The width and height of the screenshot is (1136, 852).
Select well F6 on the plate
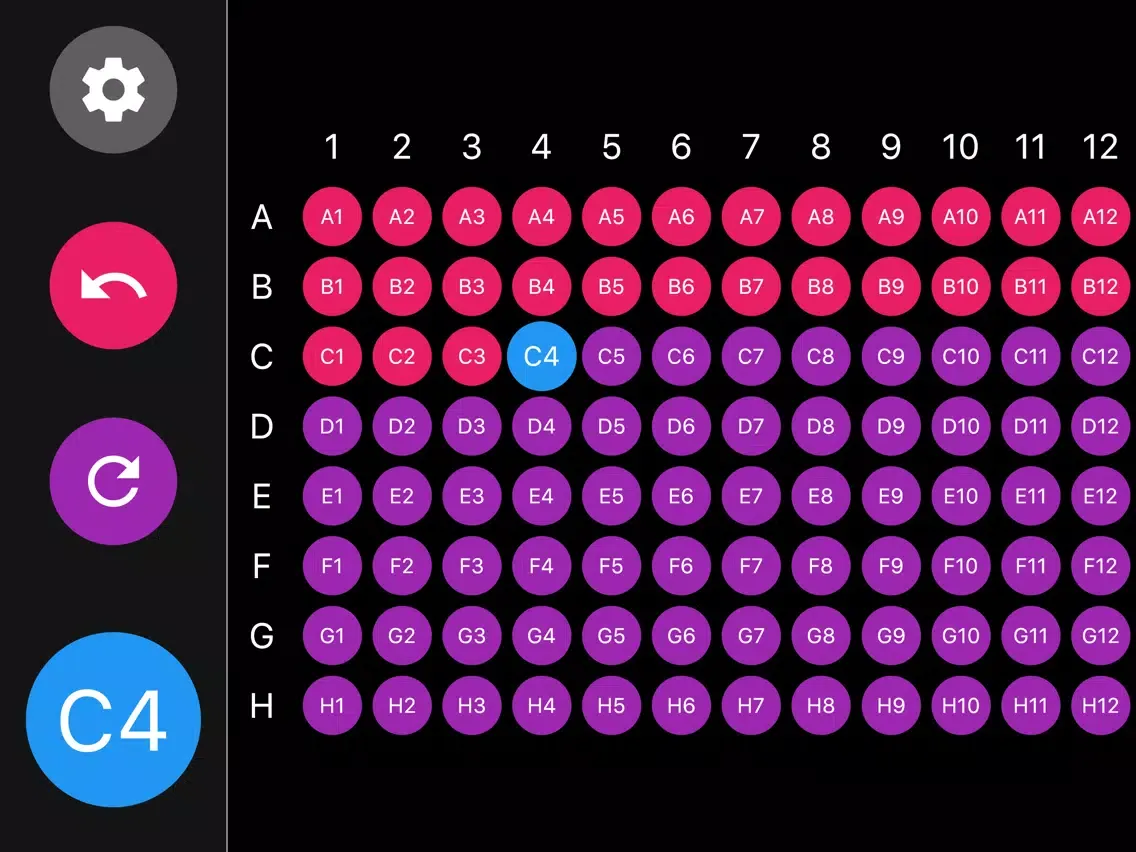[x=681, y=566]
